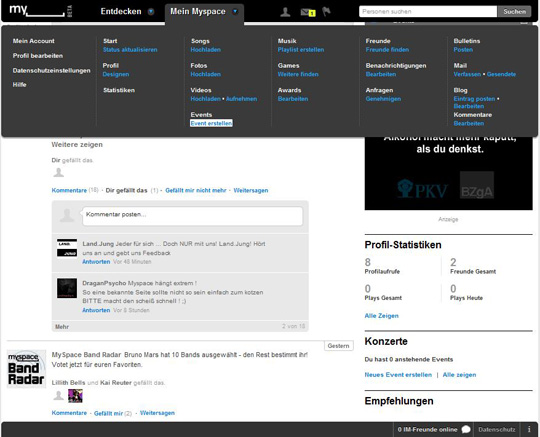Select Hilfe in the menu
This screenshot has width=540, height=437.
[20, 85]
